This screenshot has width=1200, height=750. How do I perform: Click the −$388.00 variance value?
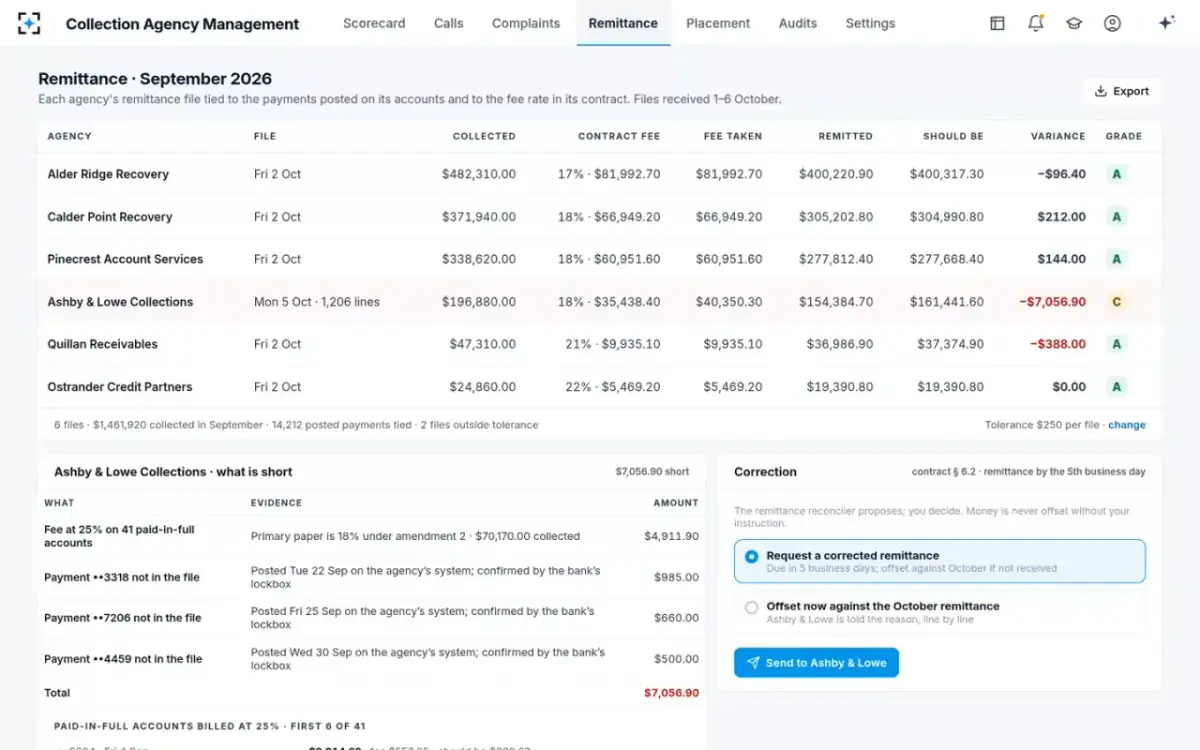pos(1060,344)
